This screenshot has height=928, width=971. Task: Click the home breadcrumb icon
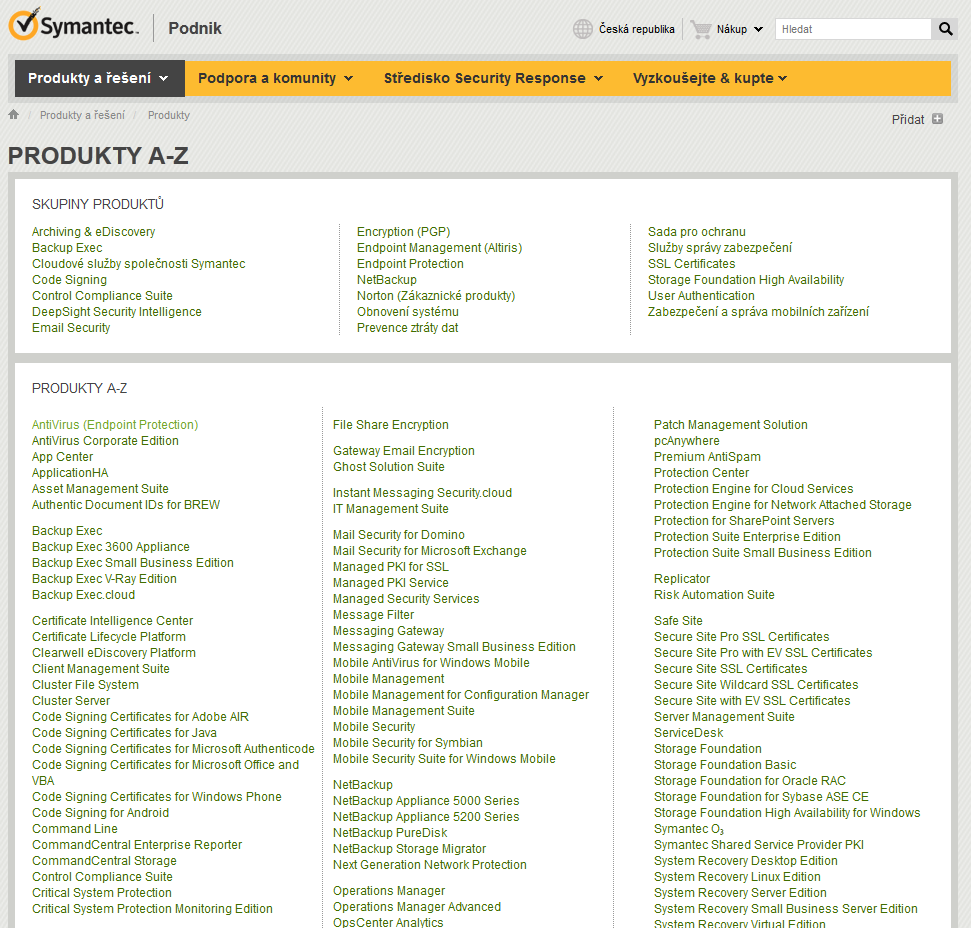point(14,115)
